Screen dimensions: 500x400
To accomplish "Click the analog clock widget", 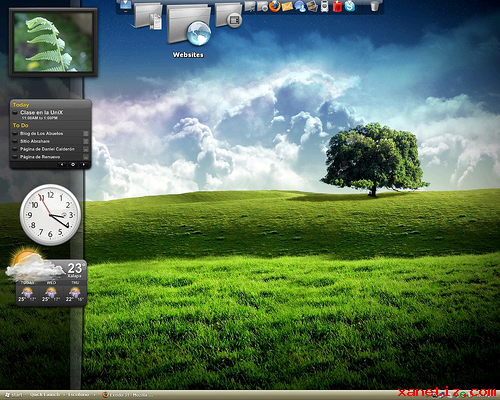I will click(x=50, y=215).
